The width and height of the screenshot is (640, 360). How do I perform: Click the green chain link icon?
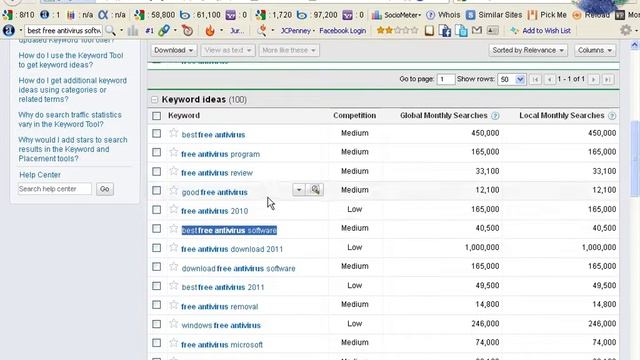pyautogui.click(x=164, y=30)
